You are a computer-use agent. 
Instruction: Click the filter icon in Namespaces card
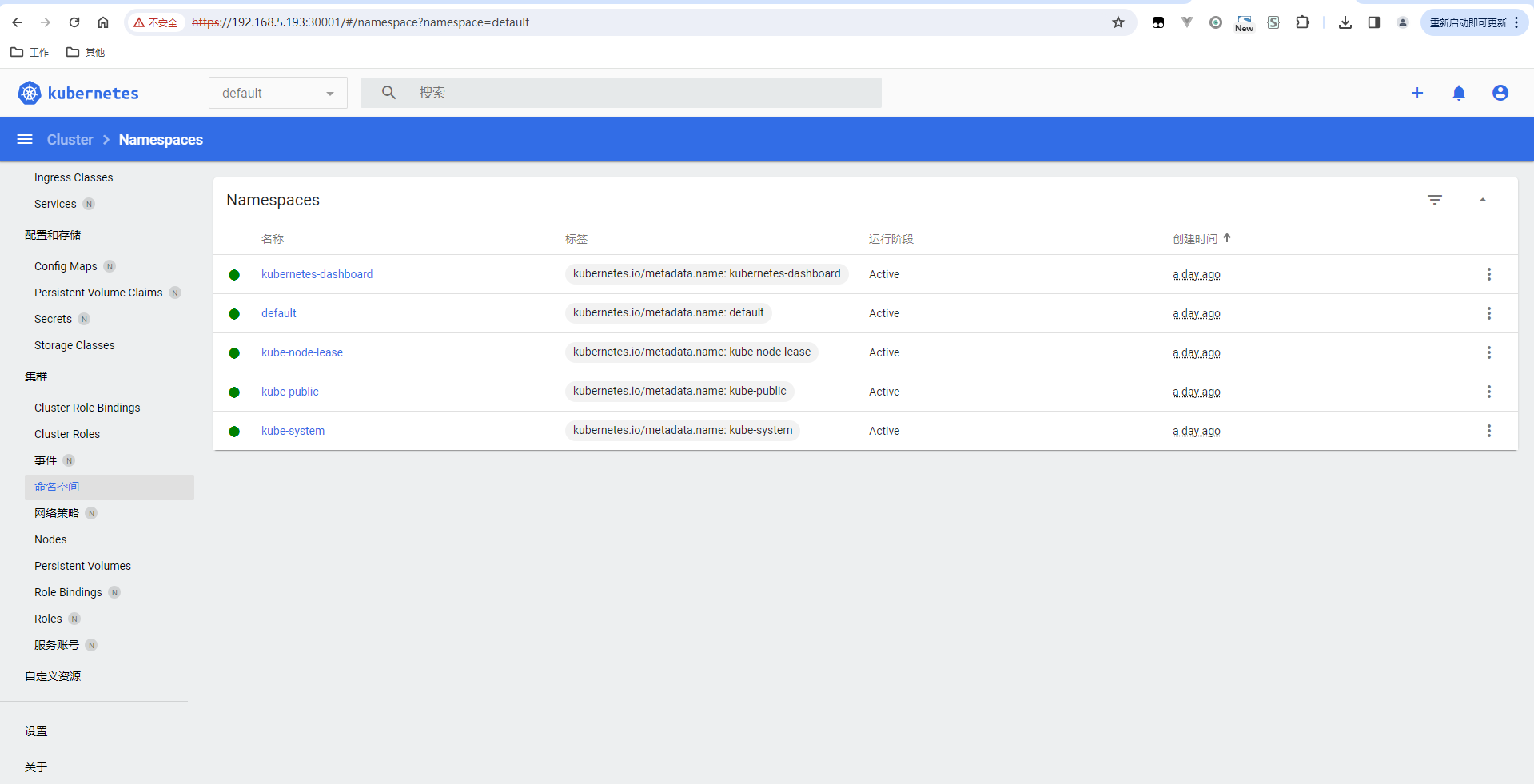pyautogui.click(x=1435, y=200)
